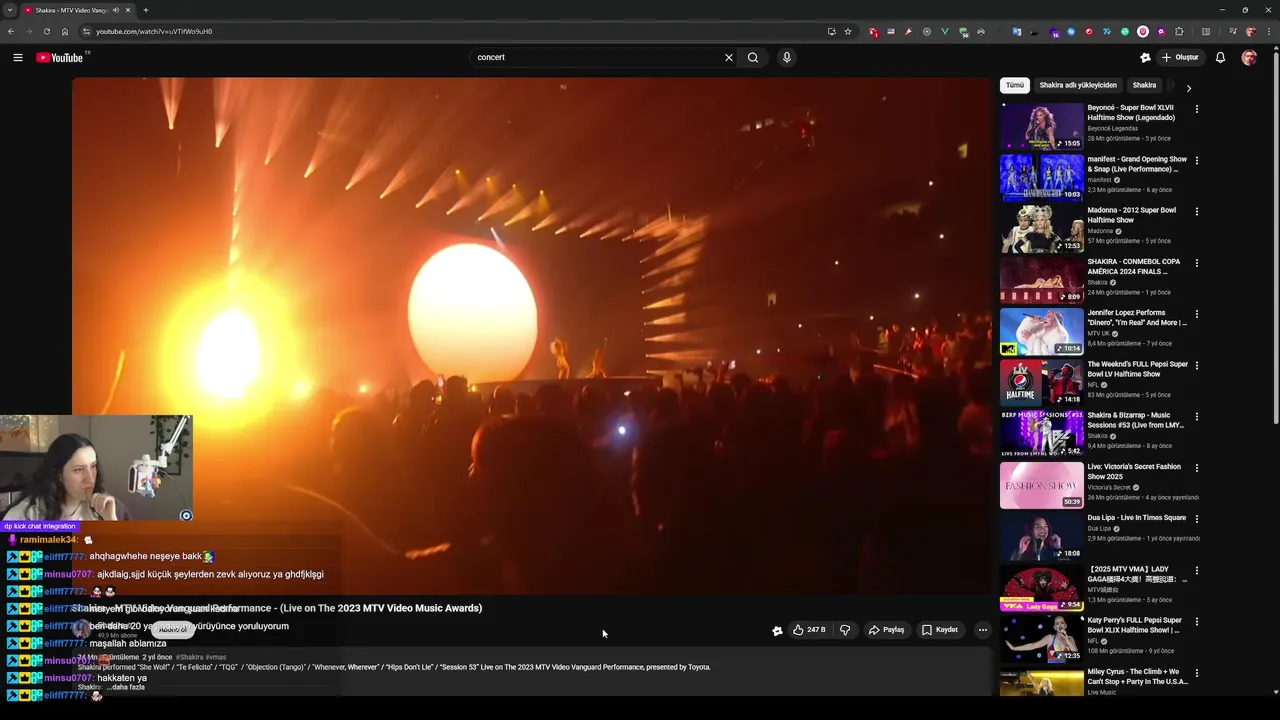1280x720 pixels.
Task: Open options for The Weeknd's Halftime Show video
Action: (x=1197, y=365)
